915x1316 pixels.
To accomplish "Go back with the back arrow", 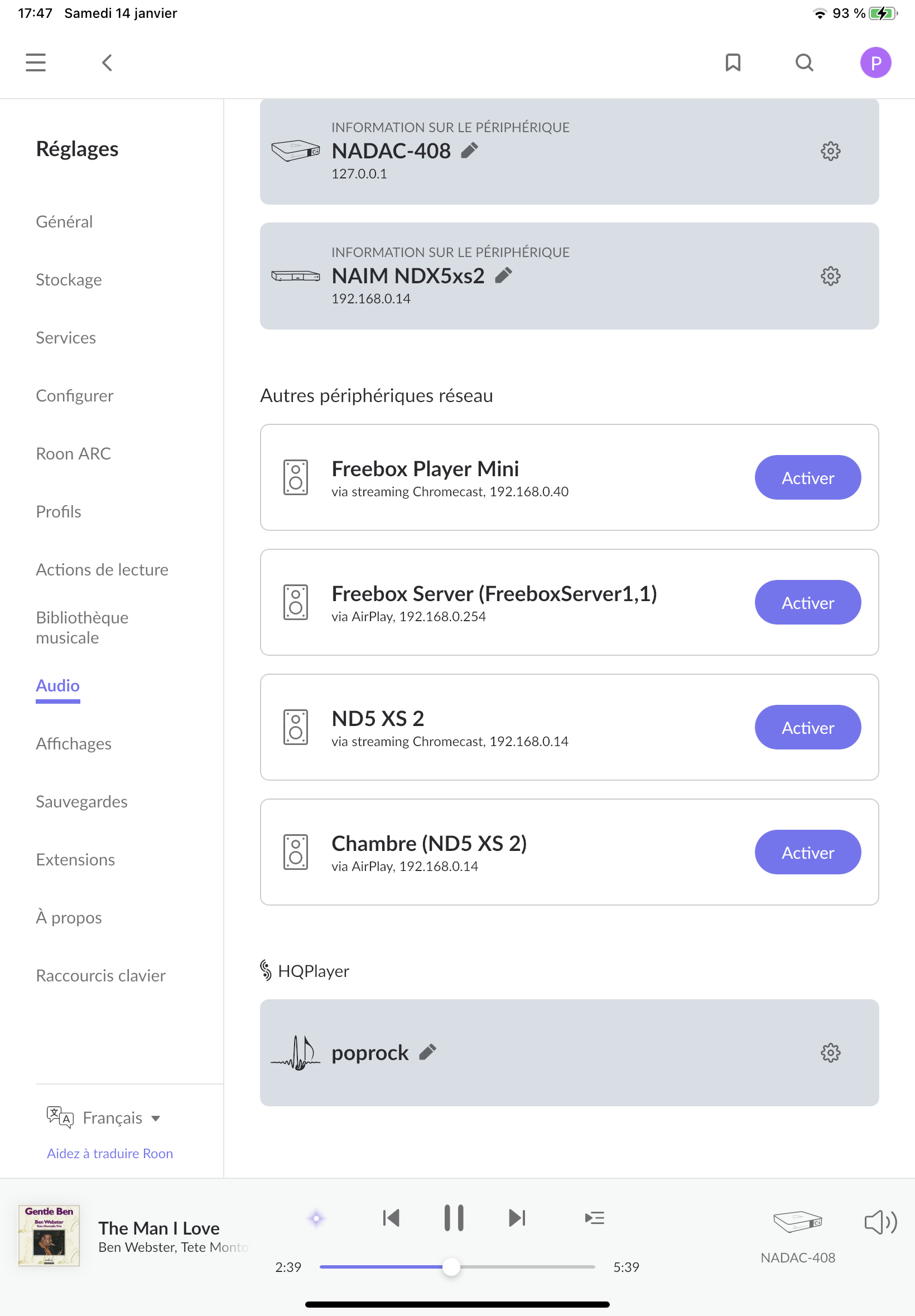I will (107, 62).
